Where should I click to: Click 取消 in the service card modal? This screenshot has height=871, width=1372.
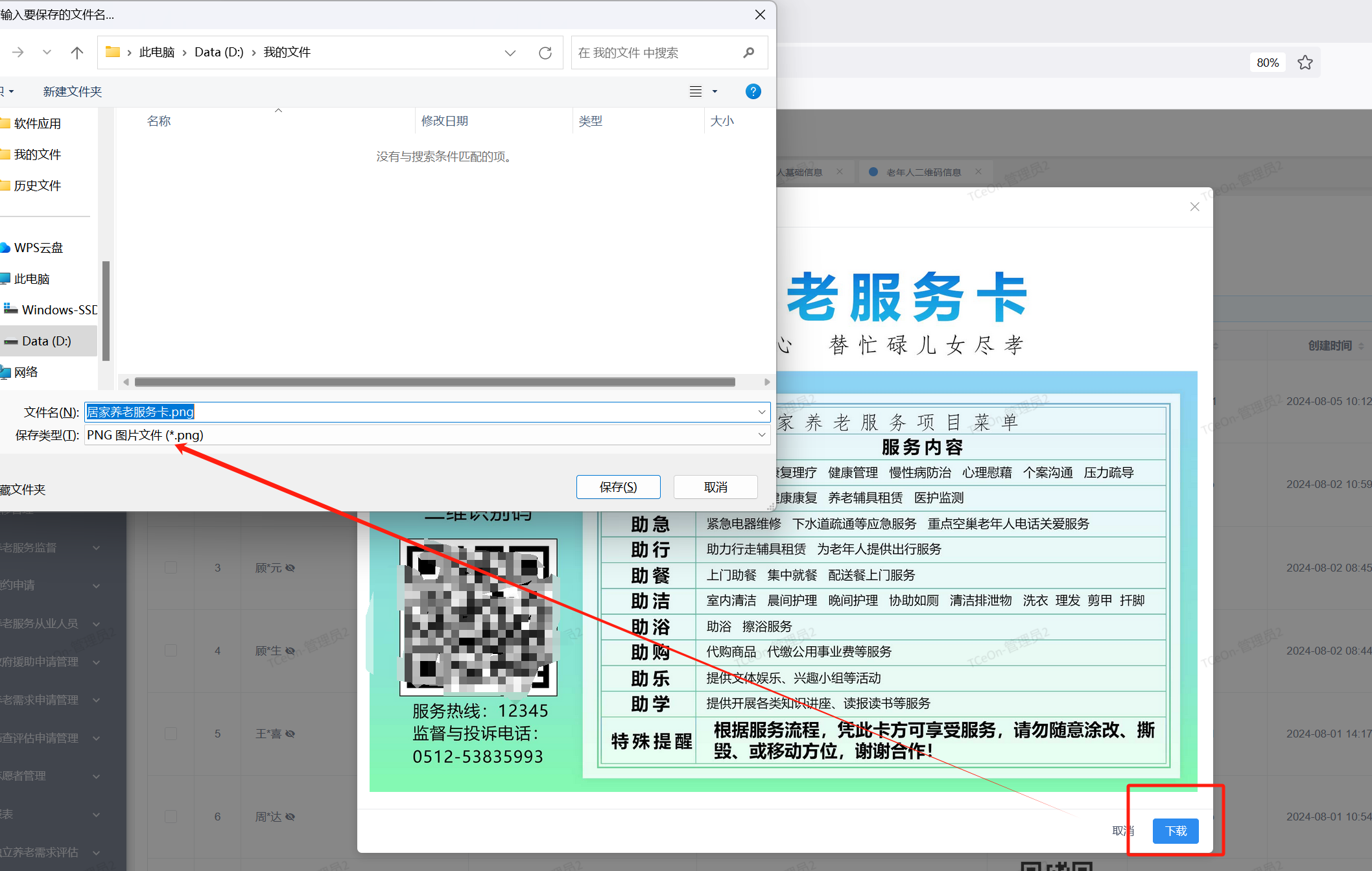[1122, 831]
